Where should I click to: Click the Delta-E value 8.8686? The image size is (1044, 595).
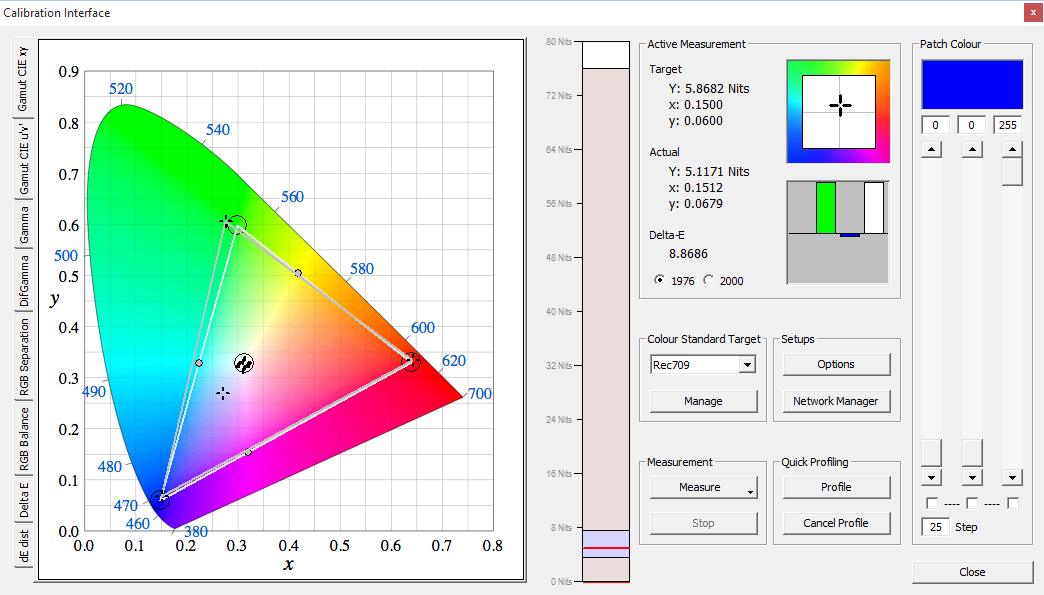click(688, 254)
